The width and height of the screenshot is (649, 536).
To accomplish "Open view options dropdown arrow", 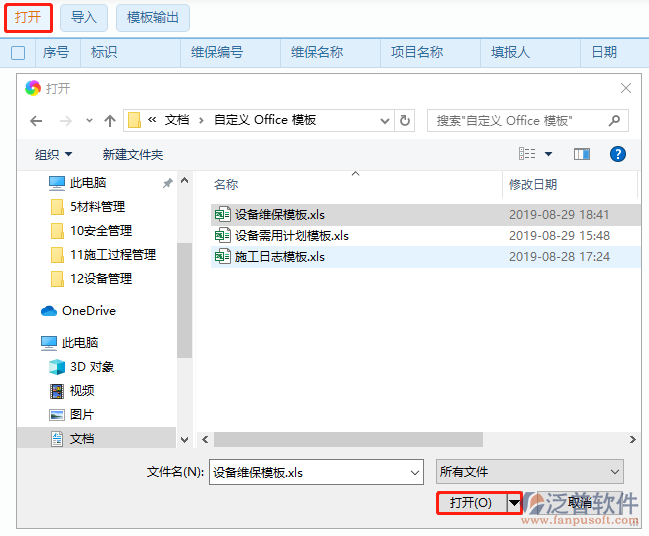I will point(548,154).
